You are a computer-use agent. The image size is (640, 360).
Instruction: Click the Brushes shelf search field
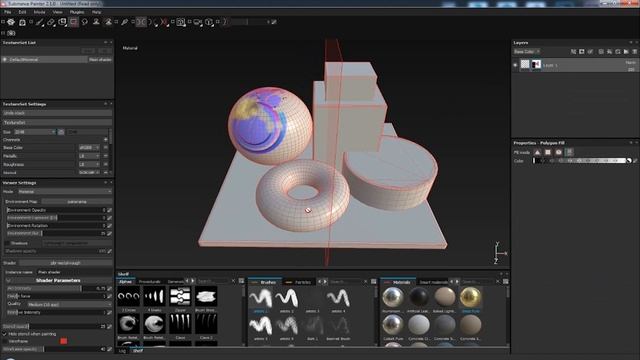click(x=347, y=282)
